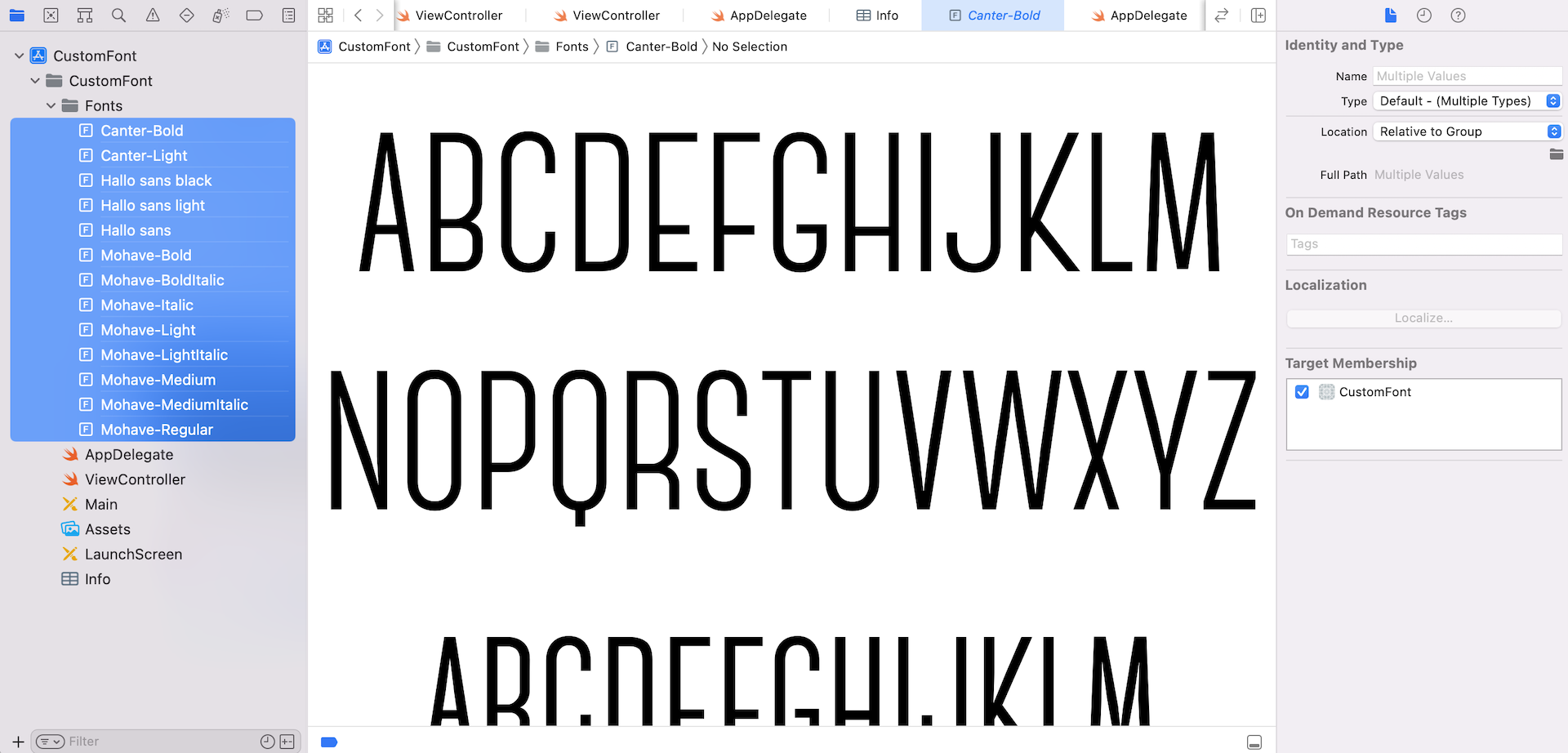The height and width of the screenshot is (753, 1568).
Task: Click the On Demand Resource Tags field
Action: point(1423,244)
